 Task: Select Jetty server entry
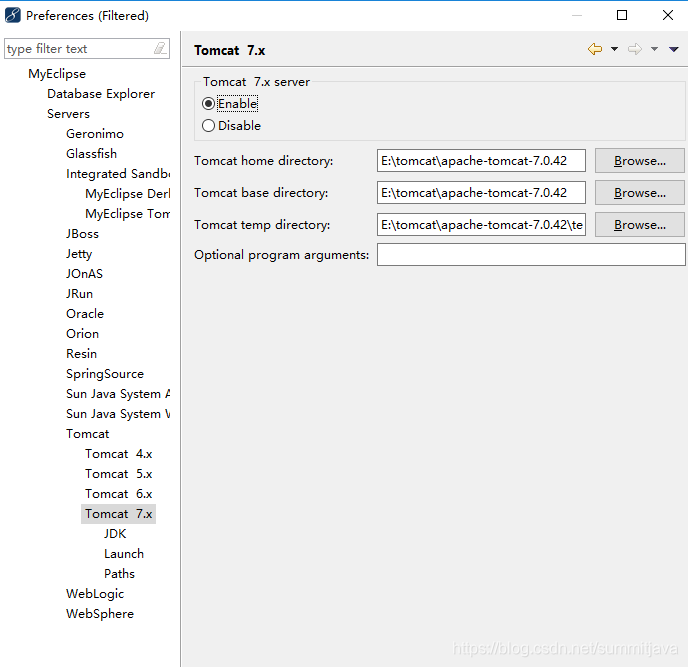(79, 254)
